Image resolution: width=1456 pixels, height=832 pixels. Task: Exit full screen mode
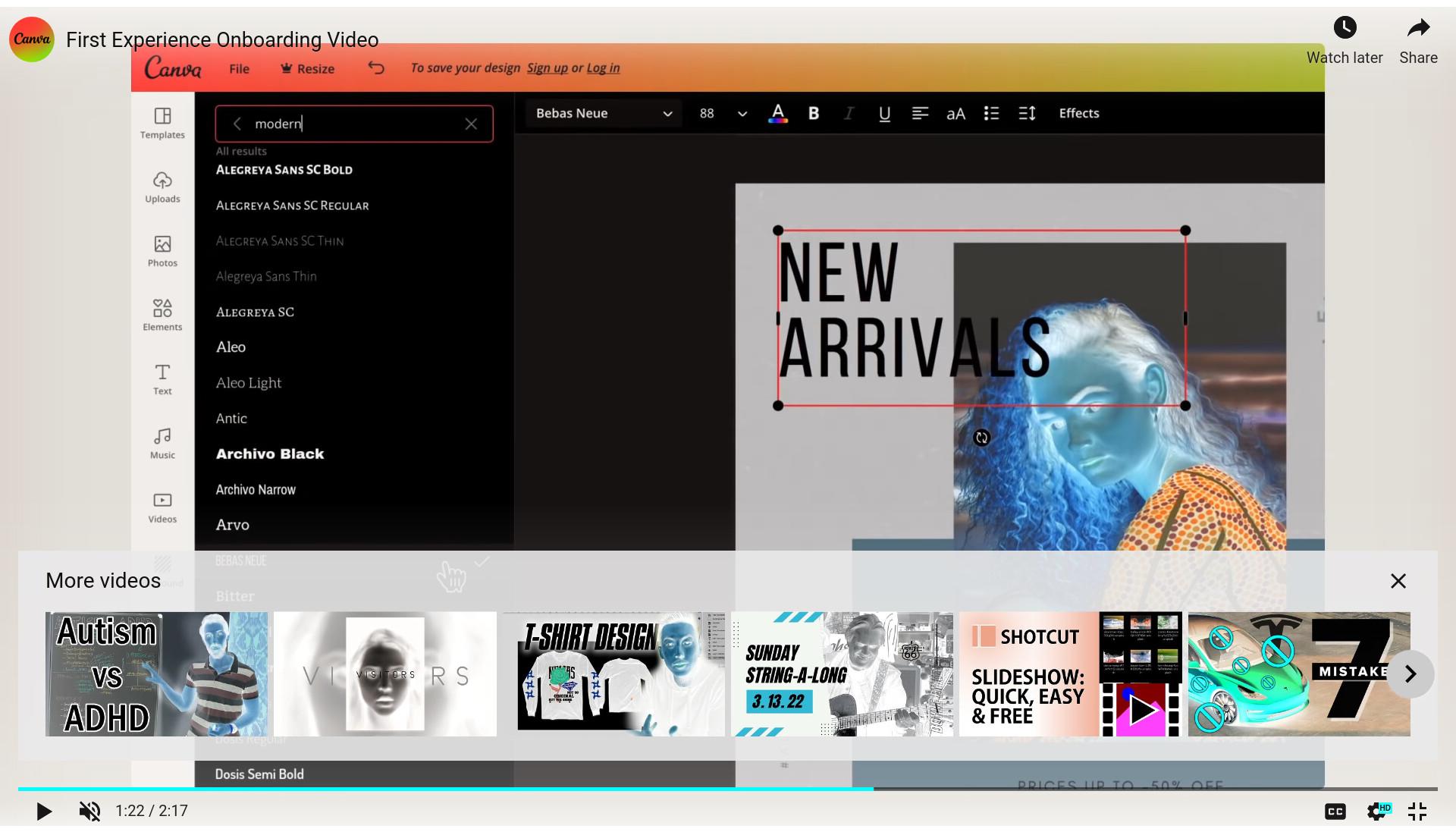click(x=1417, y=812)
